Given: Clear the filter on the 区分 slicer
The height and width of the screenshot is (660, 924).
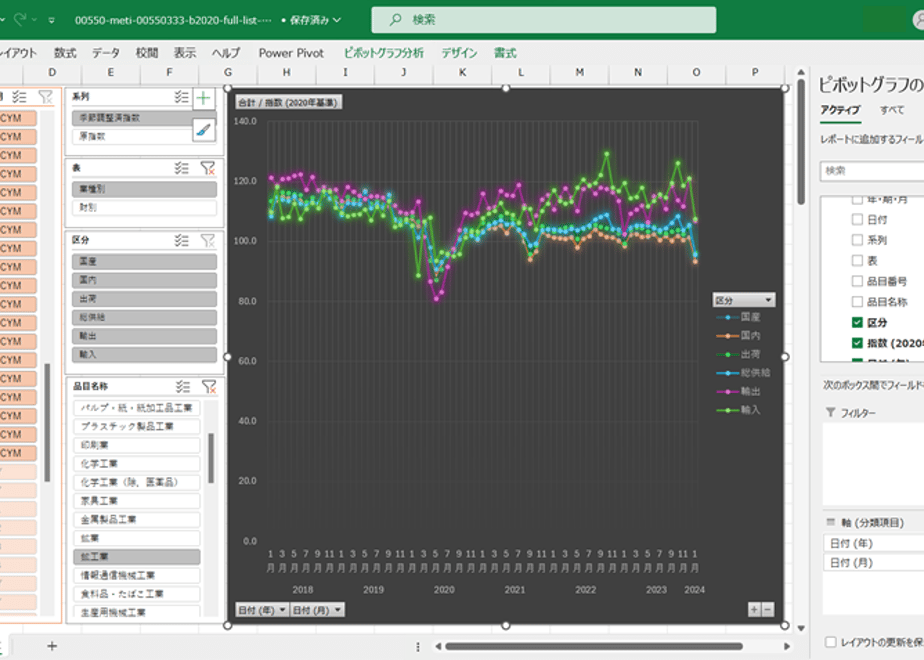Looking at the screenshot, I should click(x=207, y=240).
